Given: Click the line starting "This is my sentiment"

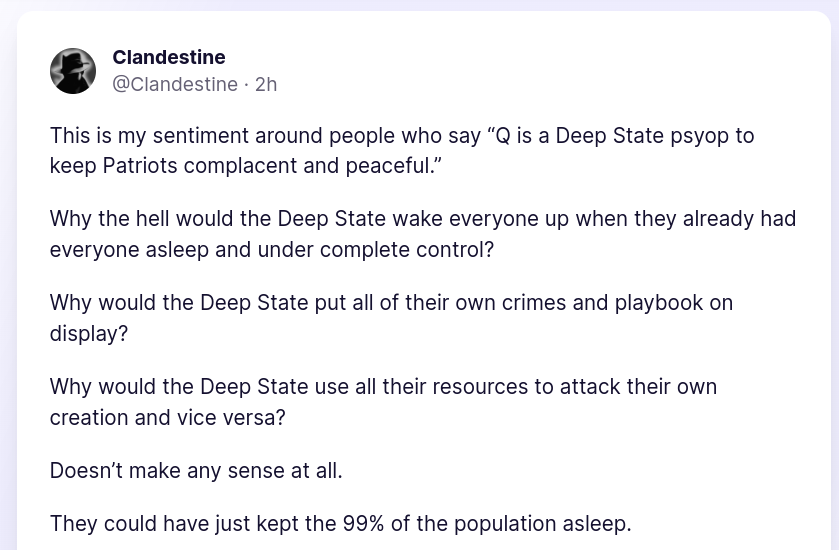Looking at the screenshot, I should (x=400, y=135).
